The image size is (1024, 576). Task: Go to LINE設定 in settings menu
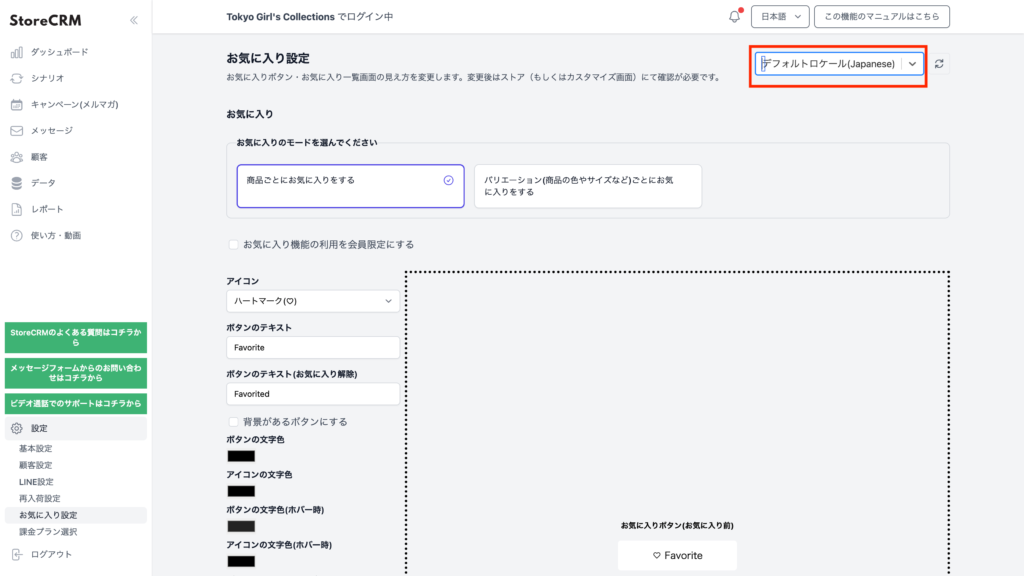point(36,482)
